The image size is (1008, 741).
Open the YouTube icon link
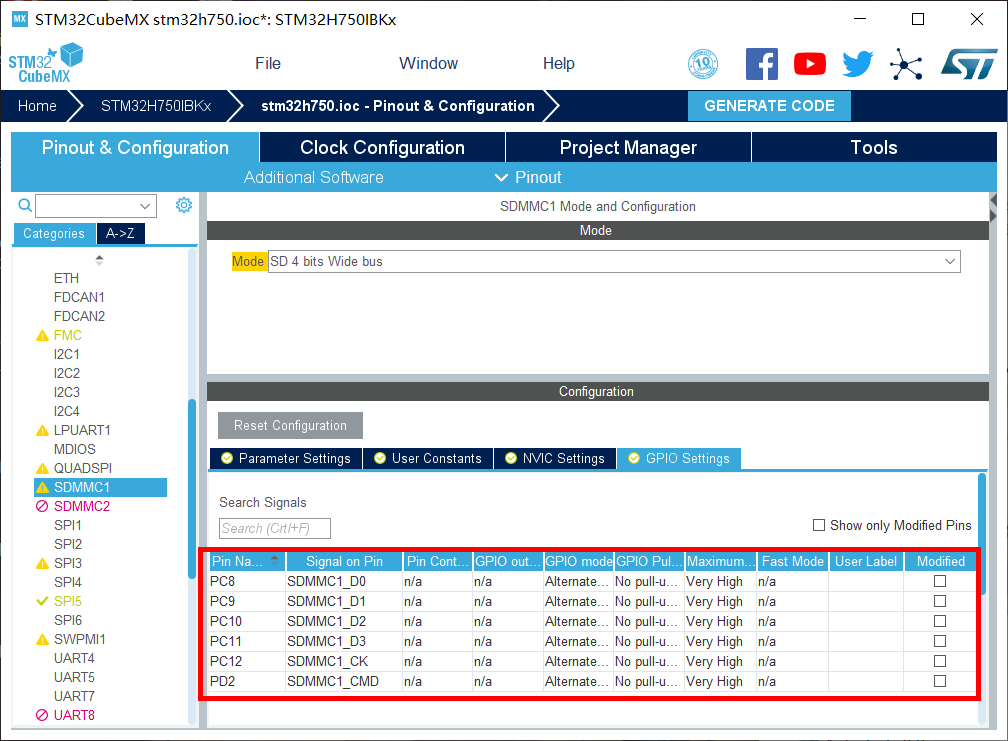coord(810,64)
